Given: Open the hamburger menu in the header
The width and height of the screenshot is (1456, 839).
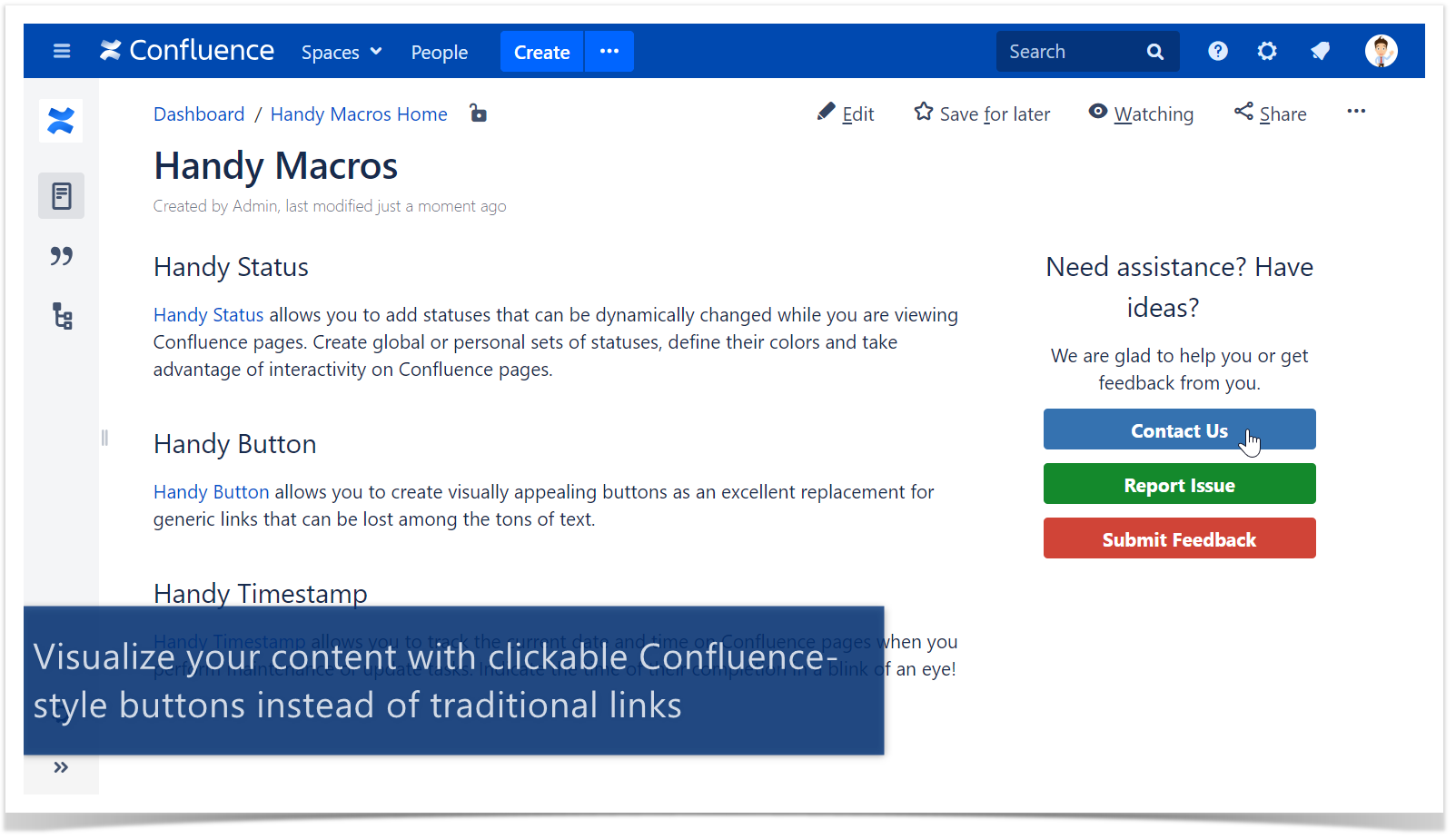Looking at the screenshot, I should pyautogui.click(x=62, y=52).
